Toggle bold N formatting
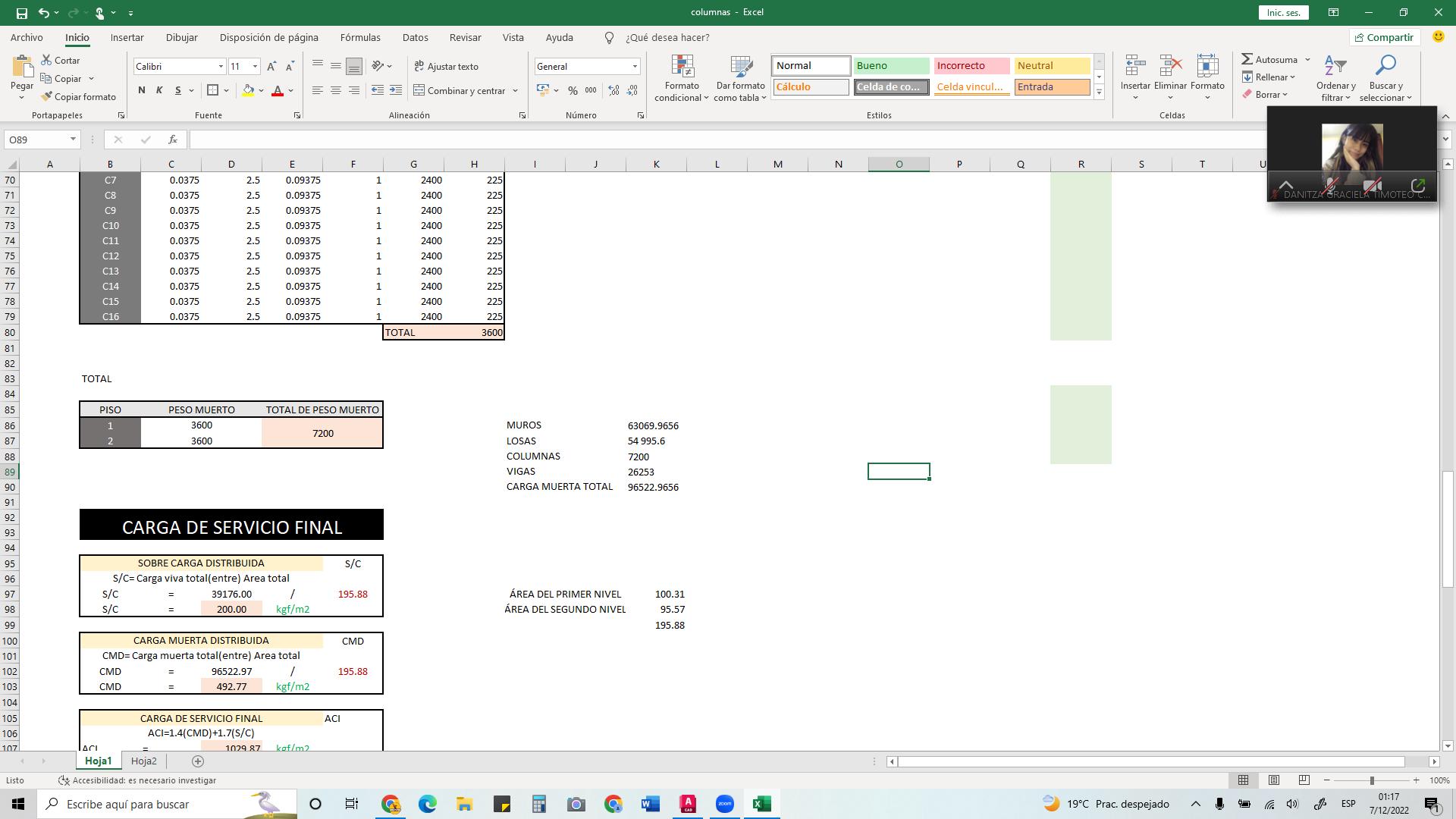The height and width of the screenshot is (819, 1456). tap(141, 90)
